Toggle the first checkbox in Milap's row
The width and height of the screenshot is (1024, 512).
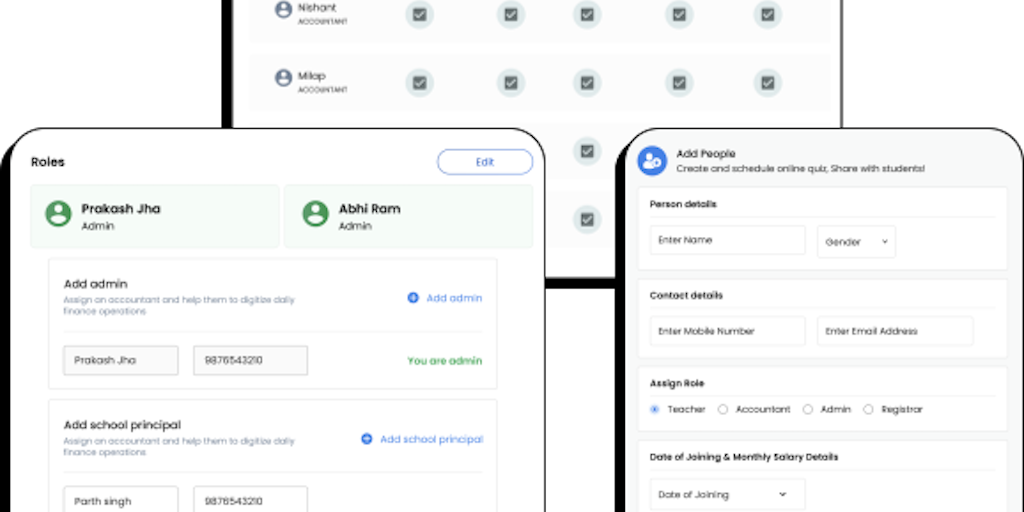(419, 83)
